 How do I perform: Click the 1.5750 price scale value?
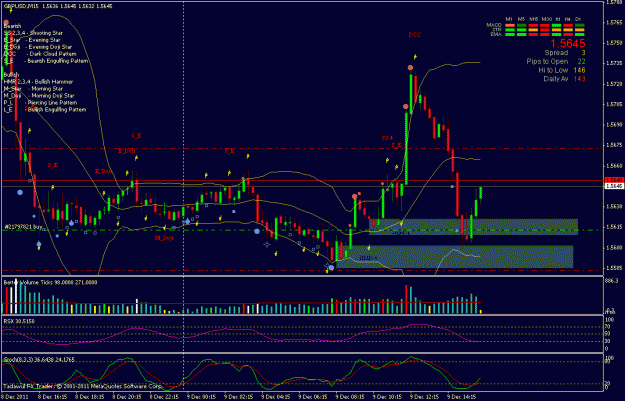pyautogui.click(x=614, y=43)
